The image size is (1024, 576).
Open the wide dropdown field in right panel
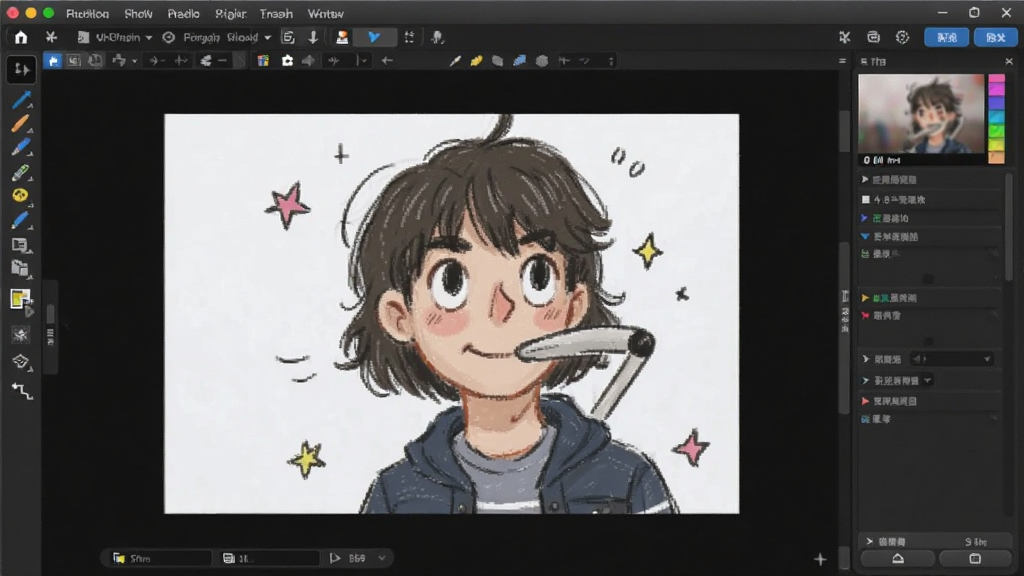pos(952,359)
